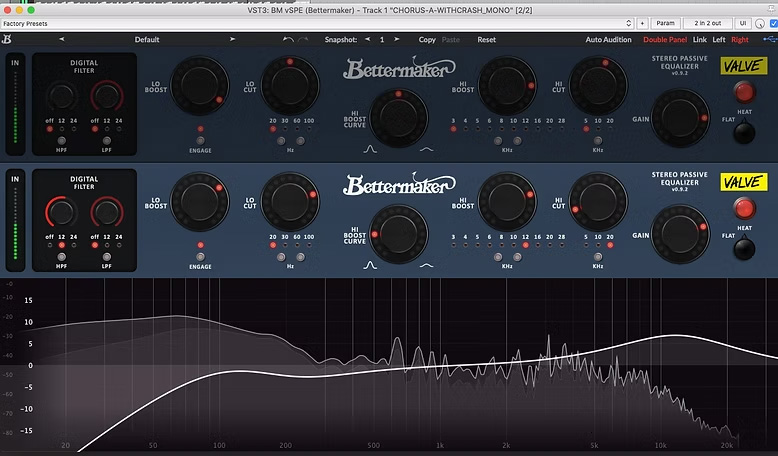Click top panel HI BOOST right KHz step button
Image resolution: width=778 pixels, height=456 pixels.
tap(517, 141)
